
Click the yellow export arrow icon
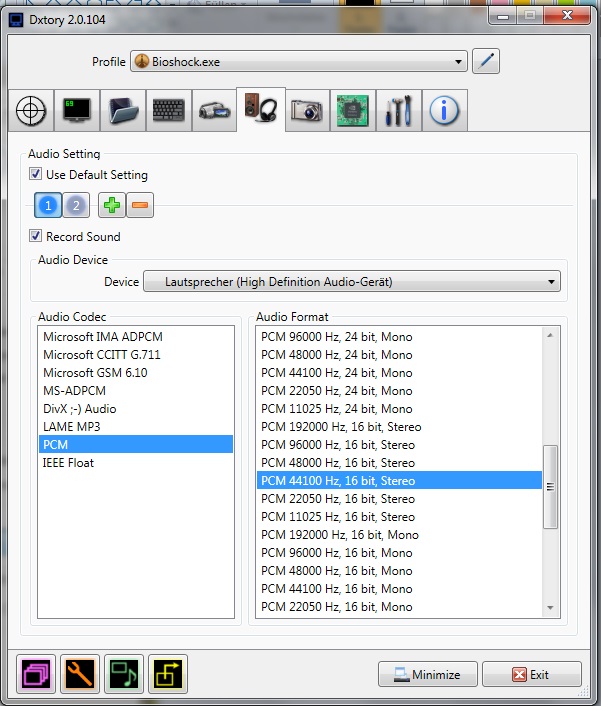(x=168, y=674)
